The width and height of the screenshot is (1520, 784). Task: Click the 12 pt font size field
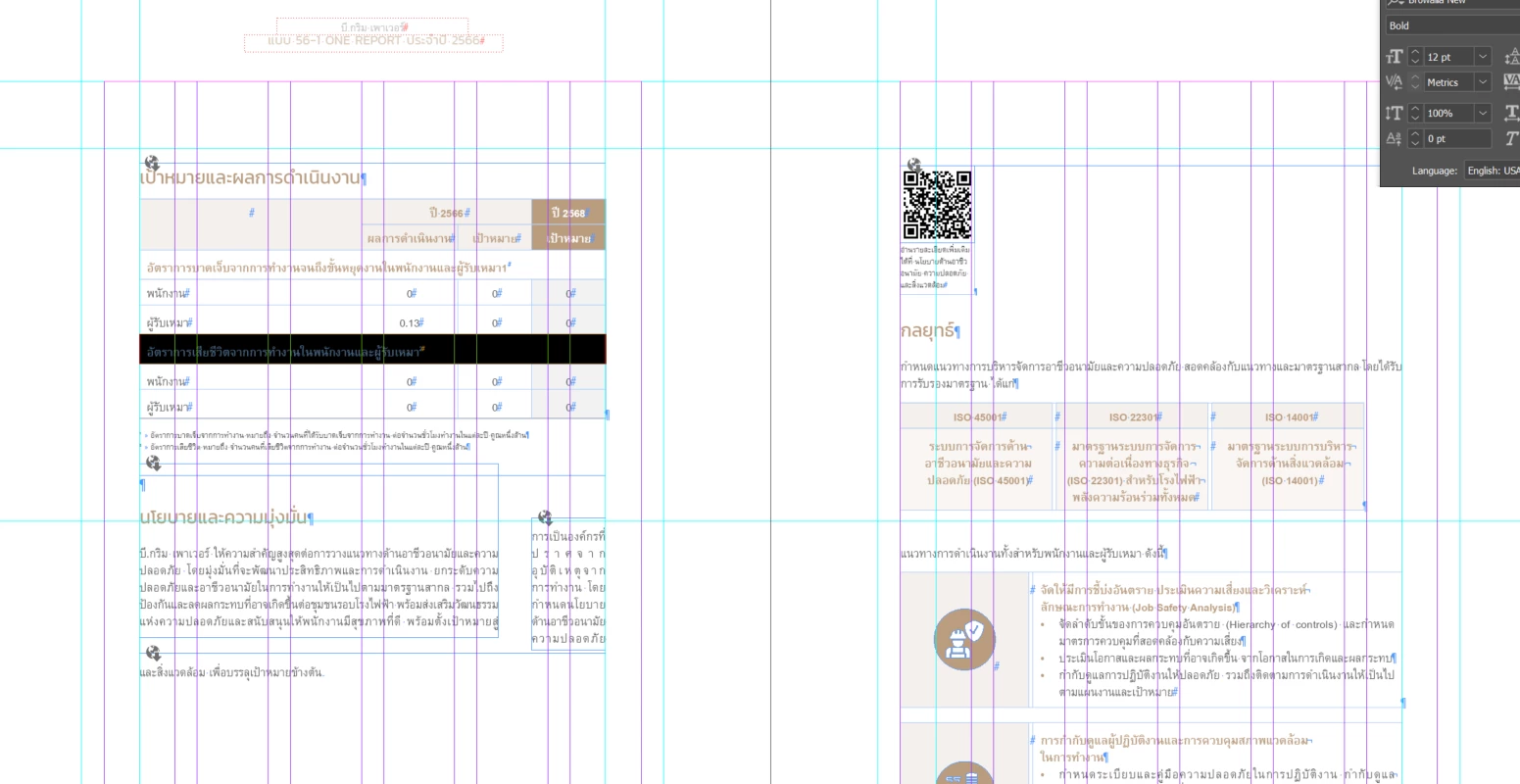click(1448, 57)
